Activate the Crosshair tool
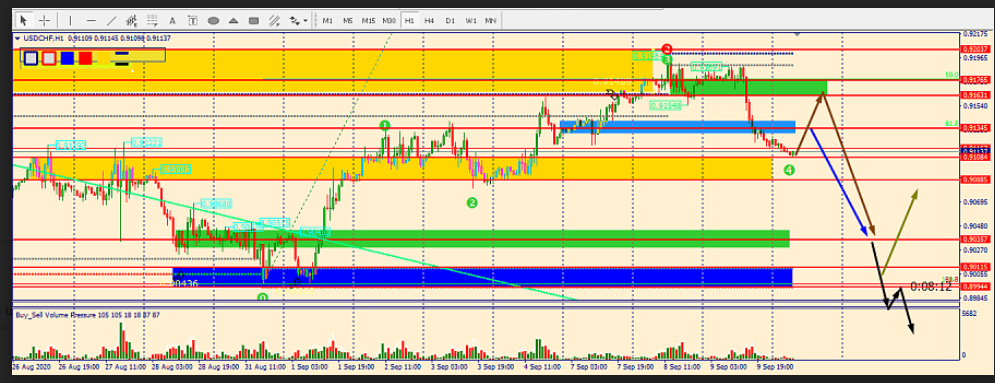This screenshot has height=383, width=995. [x=44, y=20]
